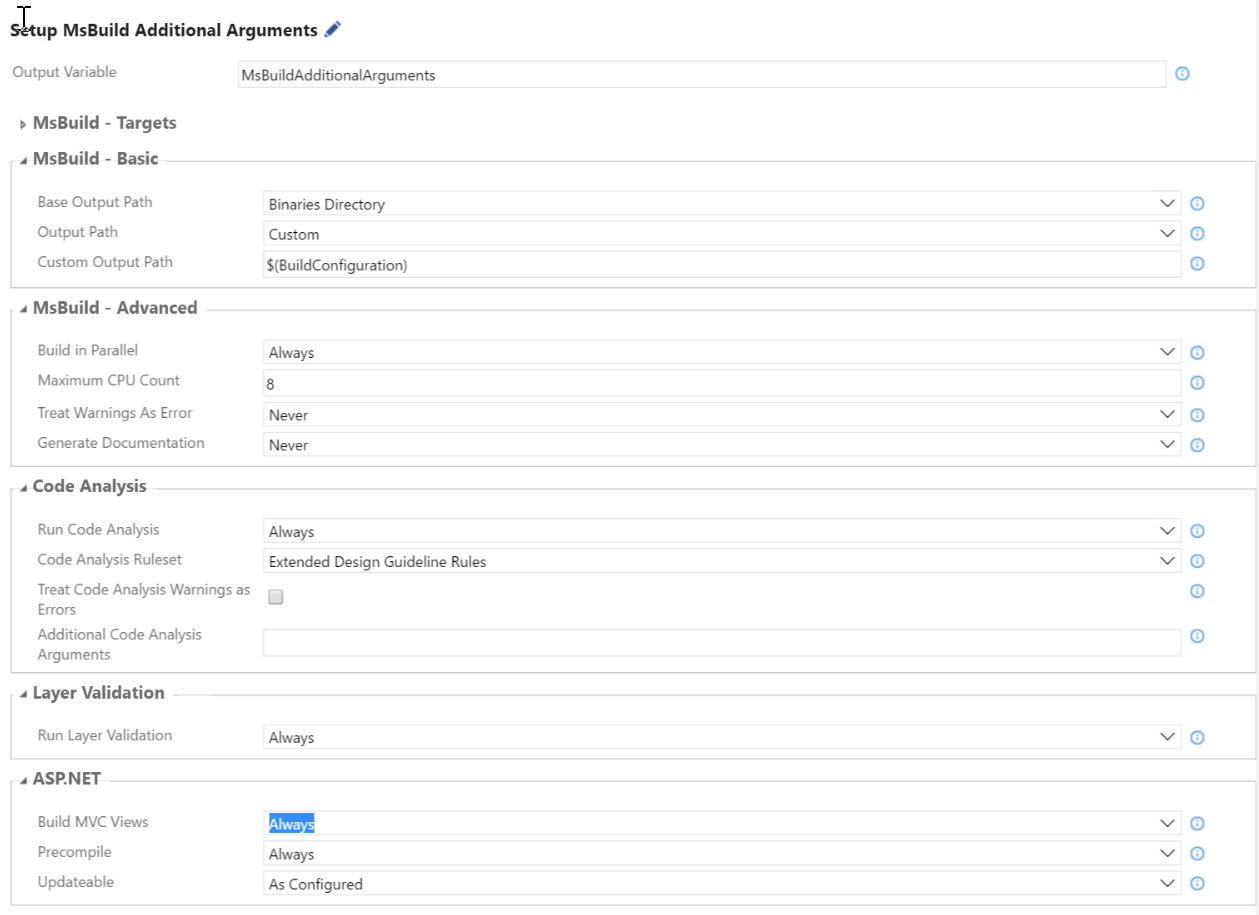Open the Base Output Path dropdown
Image resolution: width=1259 pixels, height=915 pixels.
[1166, 203]
